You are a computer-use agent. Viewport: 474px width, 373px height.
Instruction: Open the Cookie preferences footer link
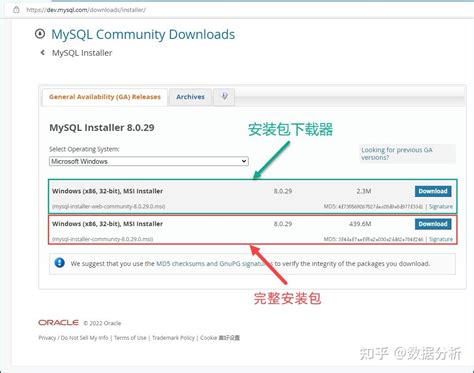(220, 338)
